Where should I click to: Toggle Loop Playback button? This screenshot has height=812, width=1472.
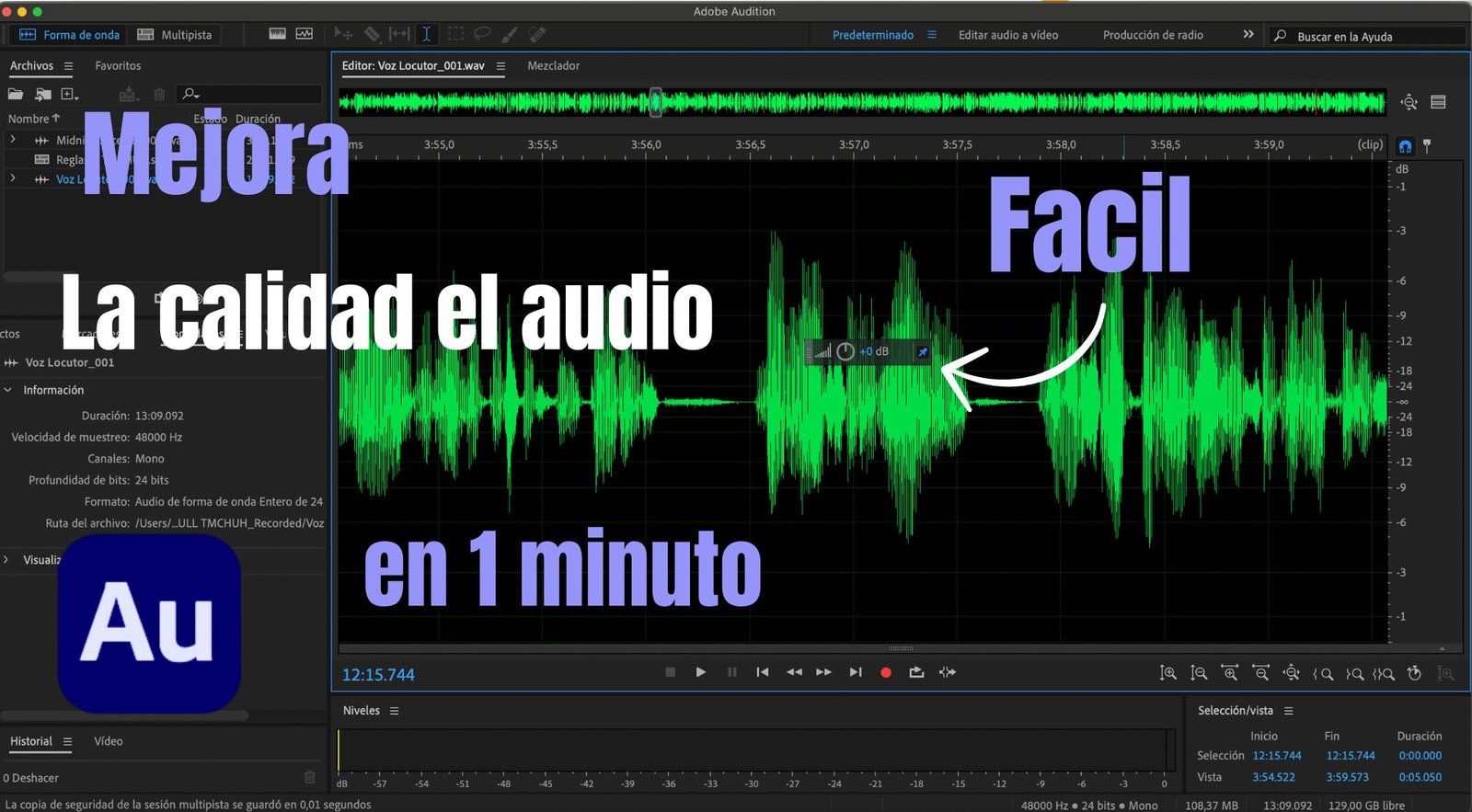916,672
